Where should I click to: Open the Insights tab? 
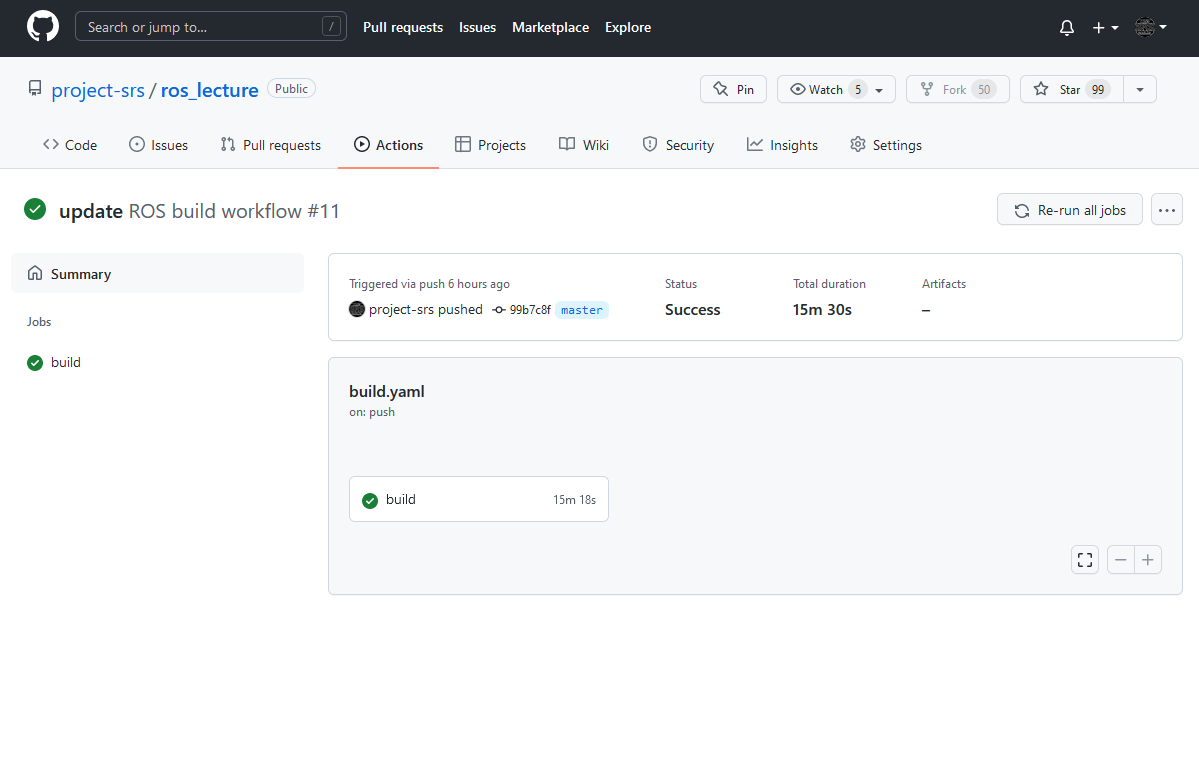pos(782,145)
